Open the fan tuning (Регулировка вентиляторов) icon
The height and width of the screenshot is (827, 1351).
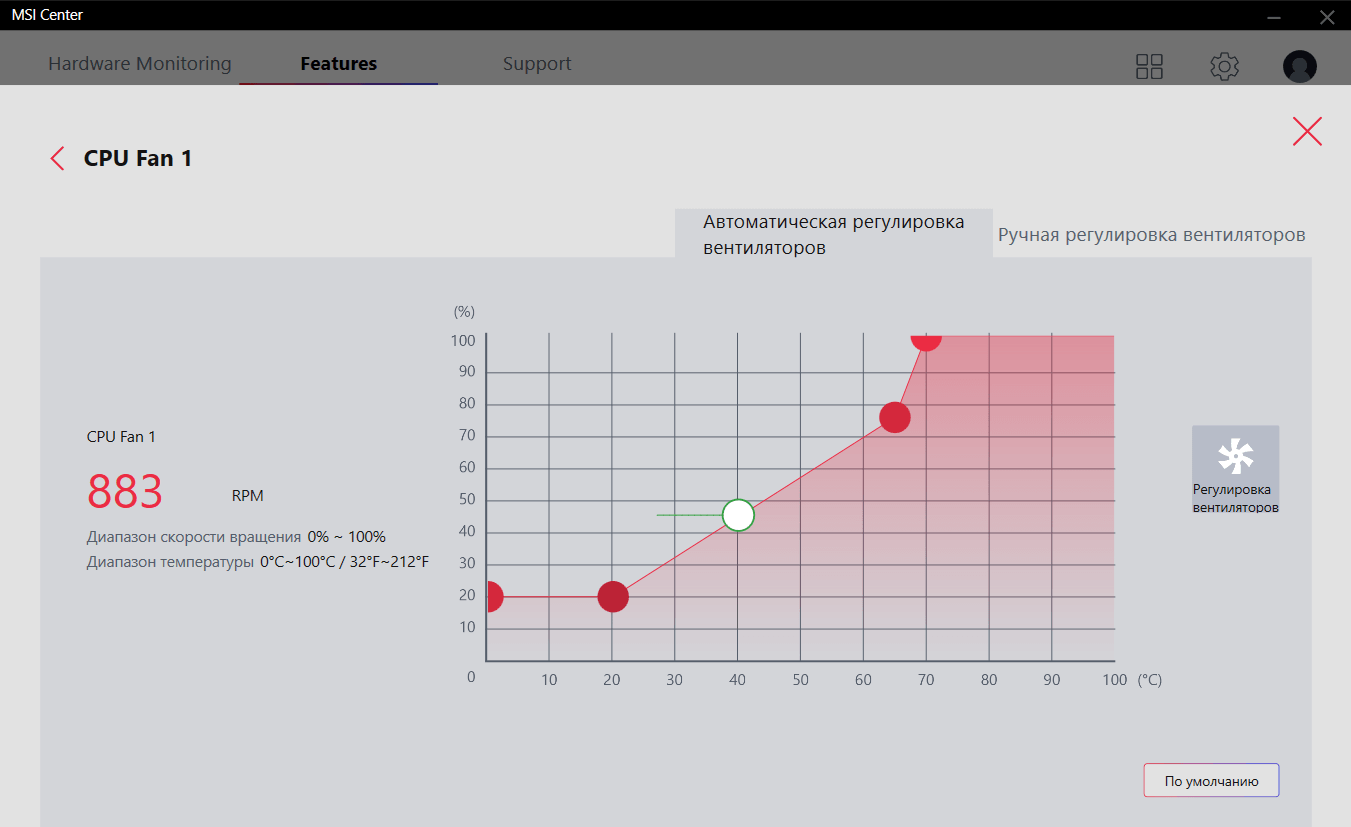1235,469
